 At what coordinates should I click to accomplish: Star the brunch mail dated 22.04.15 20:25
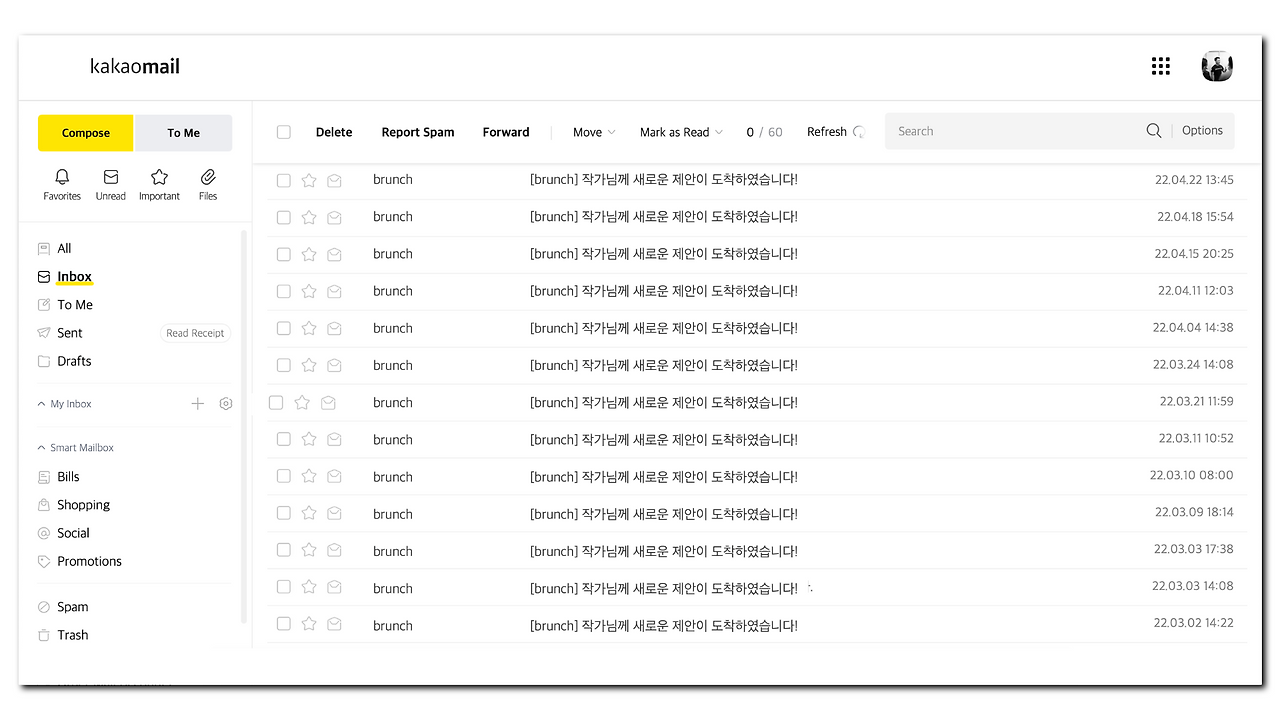coord(309,254)
